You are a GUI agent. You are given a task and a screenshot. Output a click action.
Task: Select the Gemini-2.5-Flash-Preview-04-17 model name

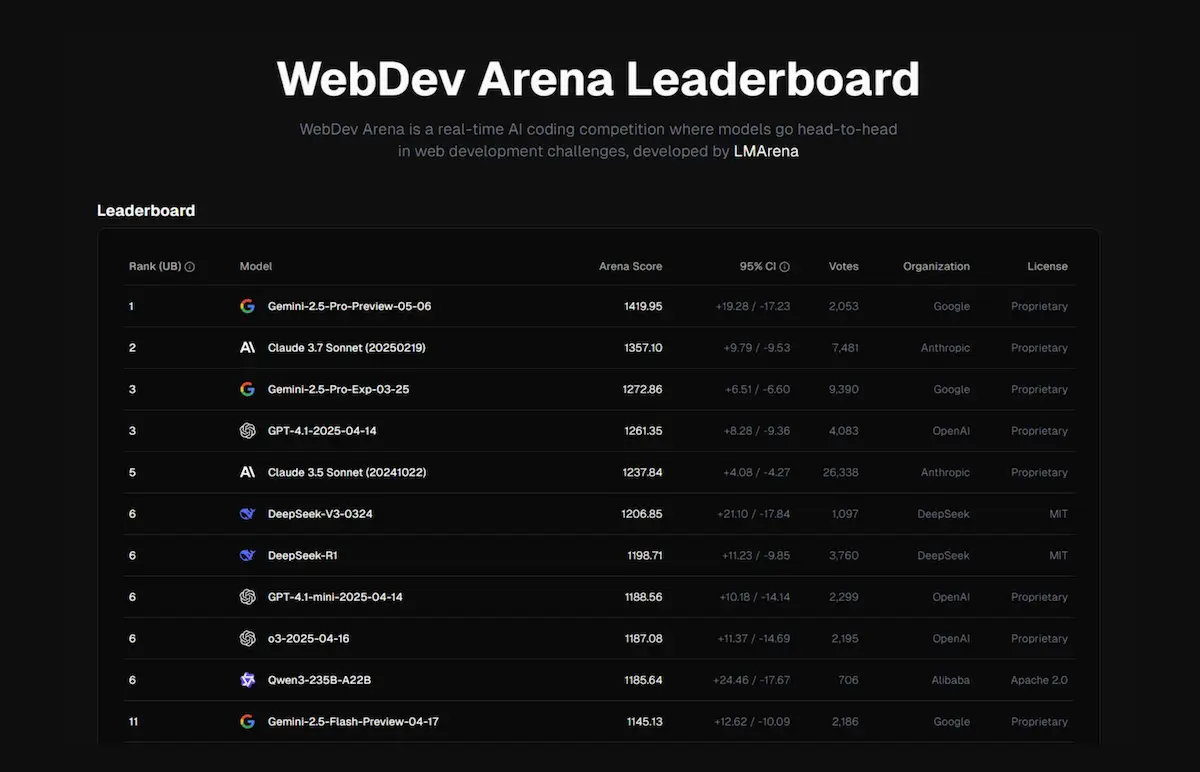click(353, 721)
